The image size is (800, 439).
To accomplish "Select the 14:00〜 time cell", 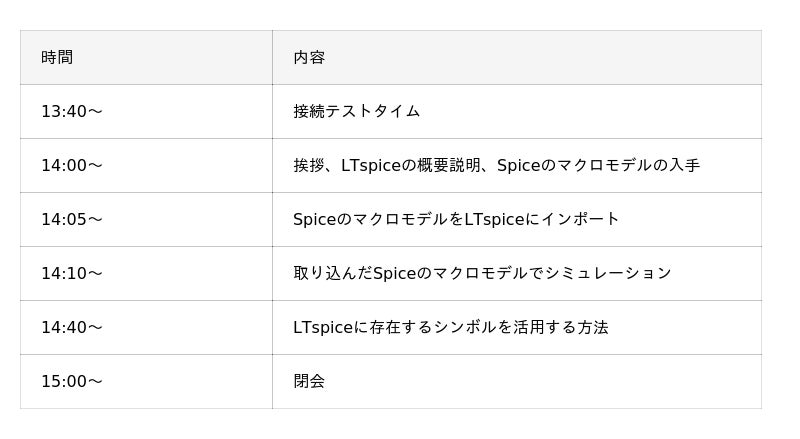I will pos(71,165).
